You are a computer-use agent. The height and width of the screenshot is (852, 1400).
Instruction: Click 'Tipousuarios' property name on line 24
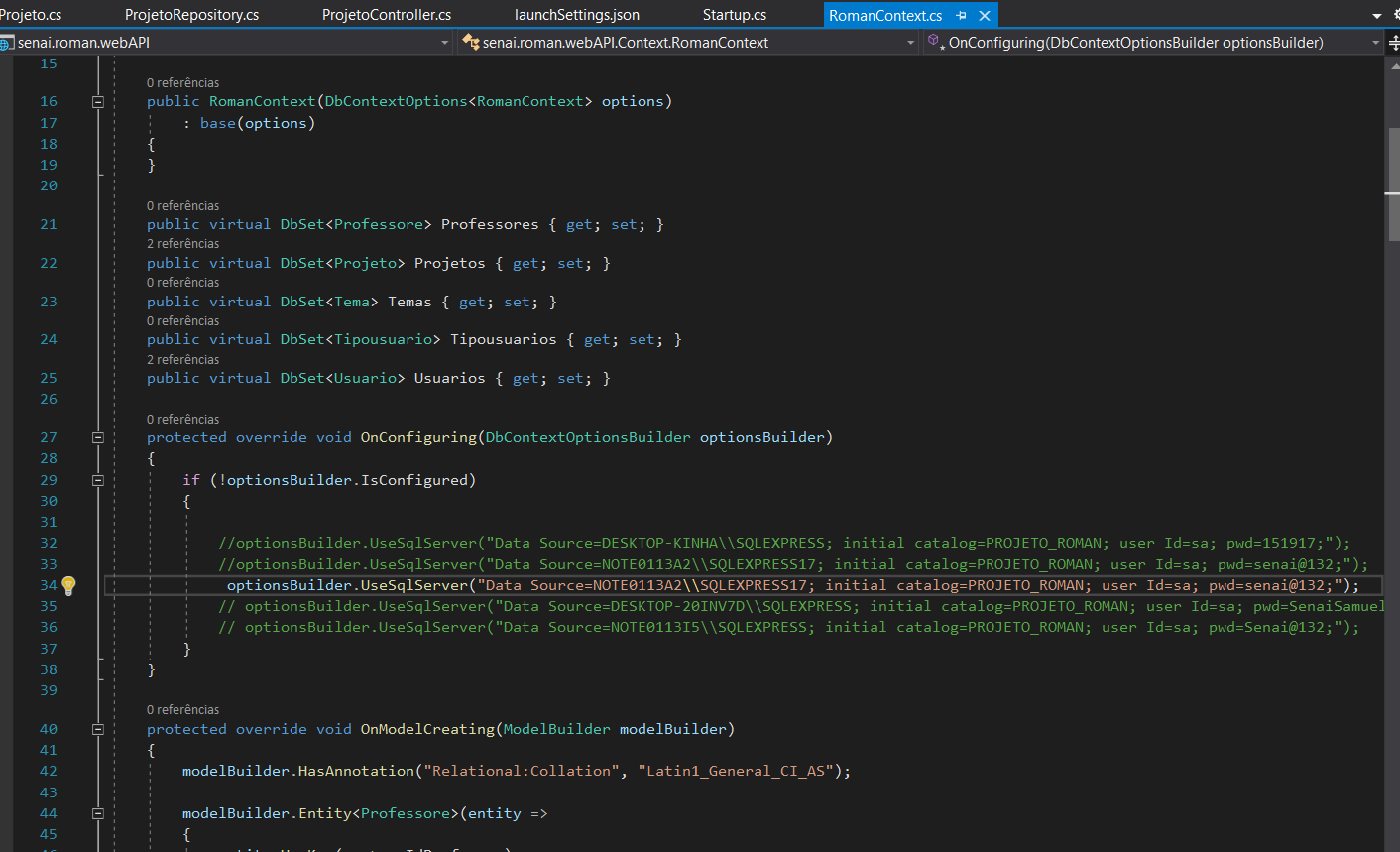pyautogui.click(x=504, y=339)
